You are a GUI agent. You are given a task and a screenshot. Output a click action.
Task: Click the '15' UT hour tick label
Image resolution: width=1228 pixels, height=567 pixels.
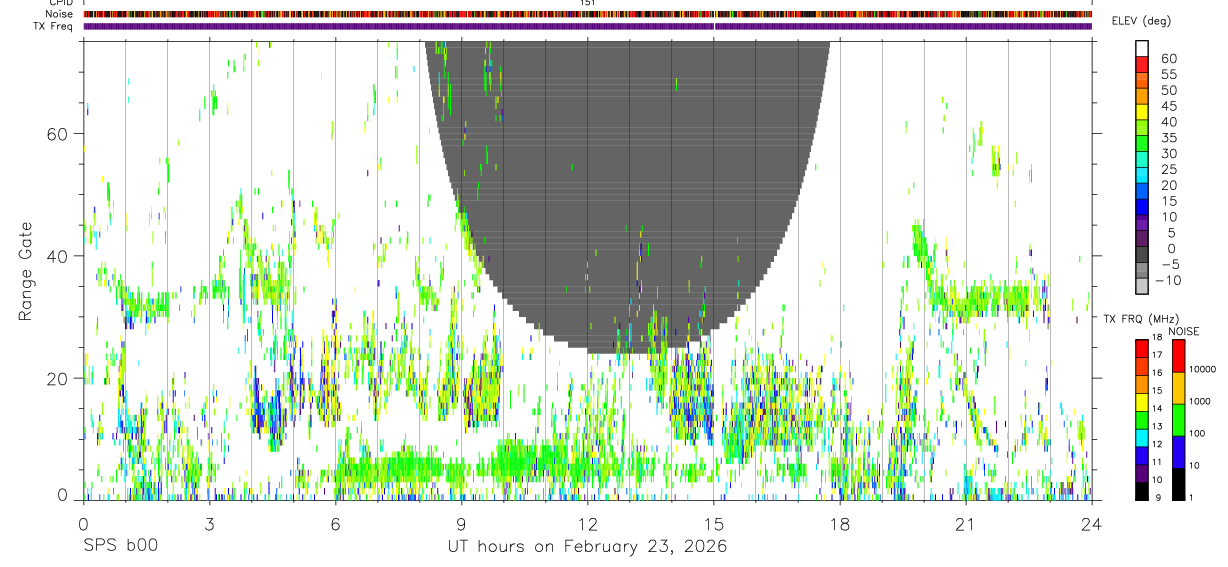pyautogui.click(x=713, y=523)
